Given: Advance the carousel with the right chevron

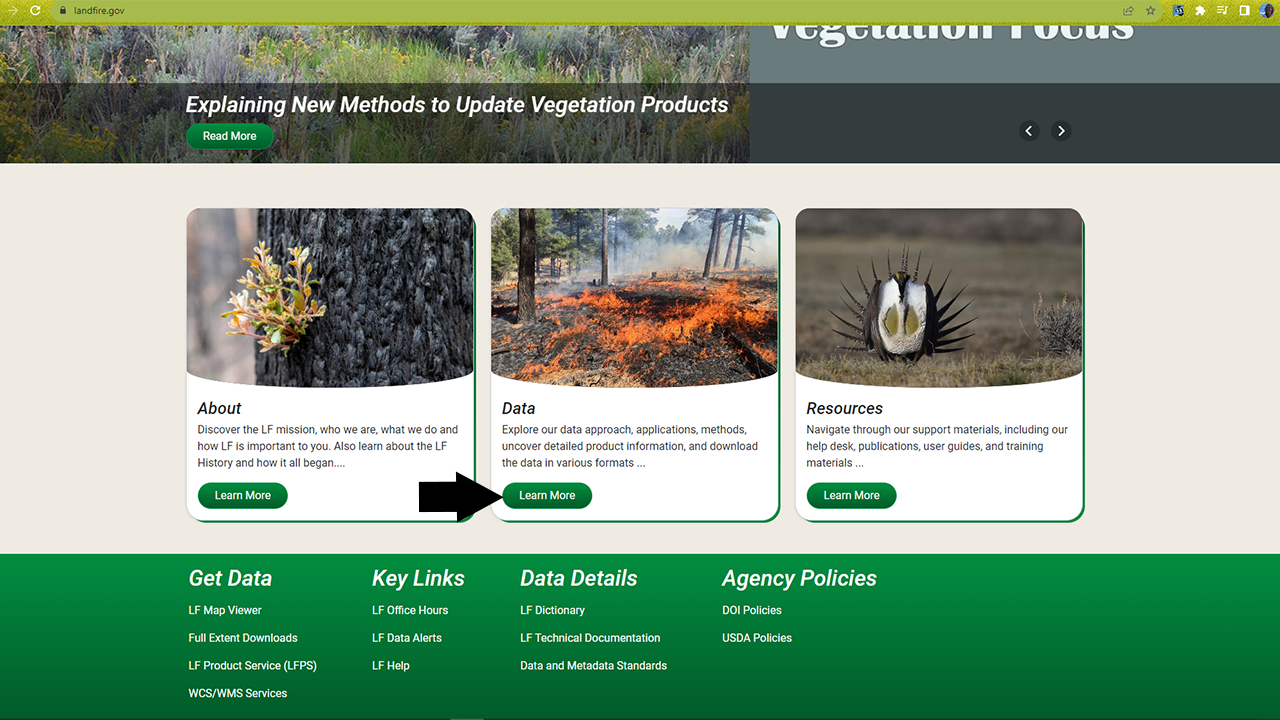Looking at the screenshot, I should click(x=1061, y=131).
